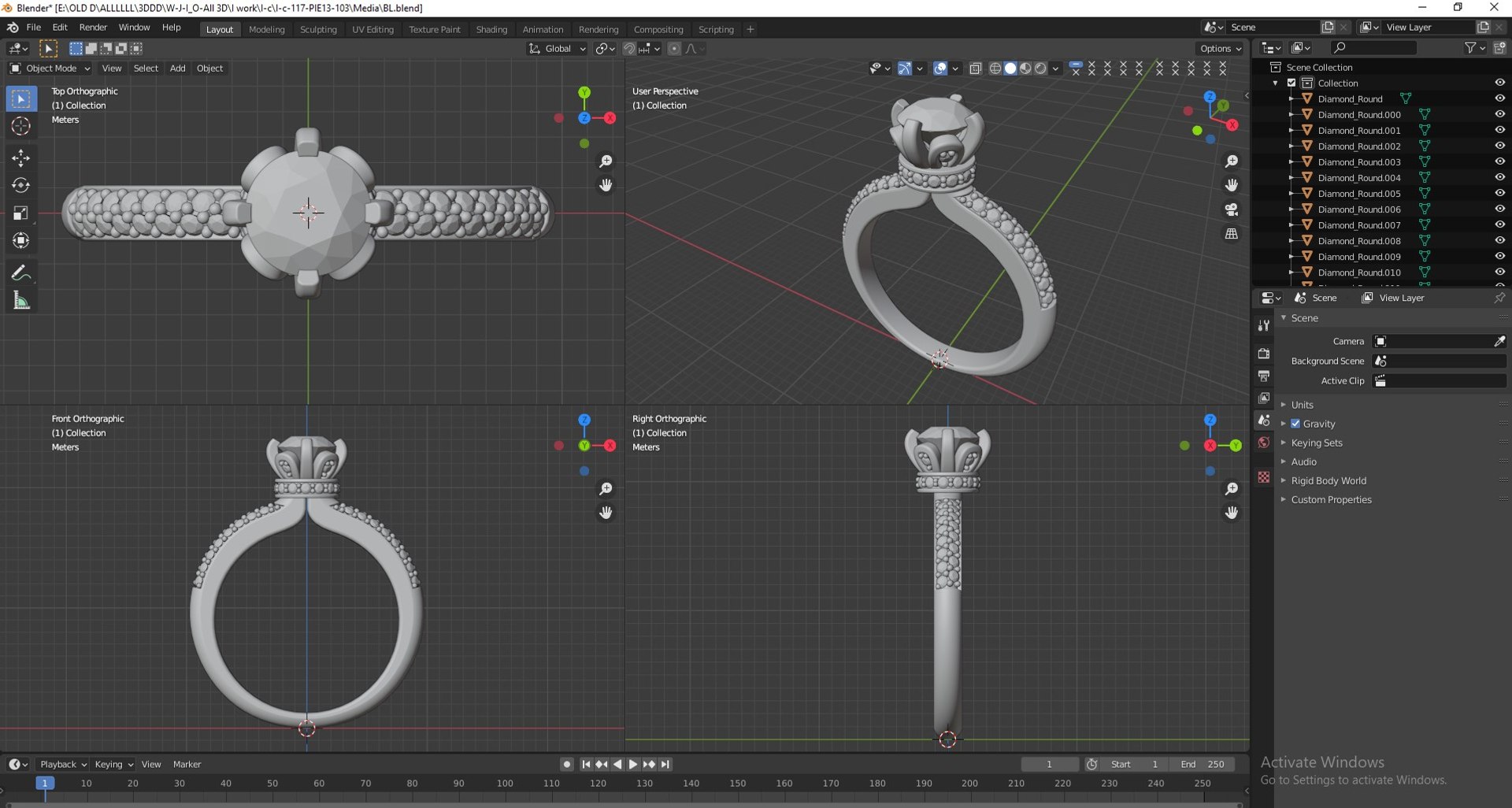Open the Render properties tab
This screenshot has height=808, width=1512.
coord(1264,354)
